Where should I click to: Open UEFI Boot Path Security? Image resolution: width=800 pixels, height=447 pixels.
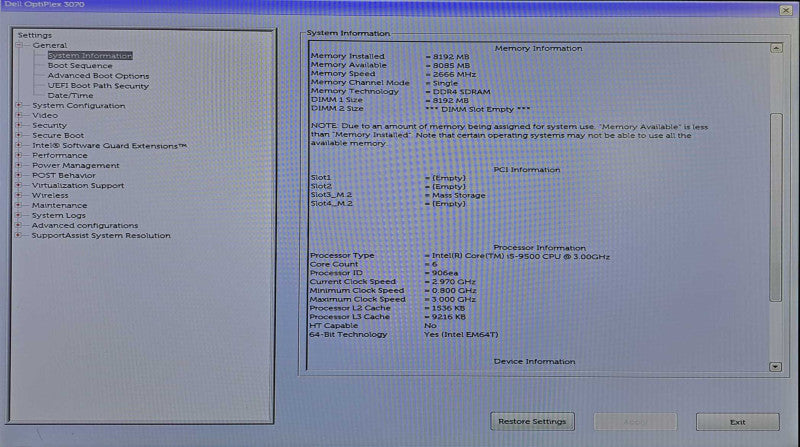98,86
